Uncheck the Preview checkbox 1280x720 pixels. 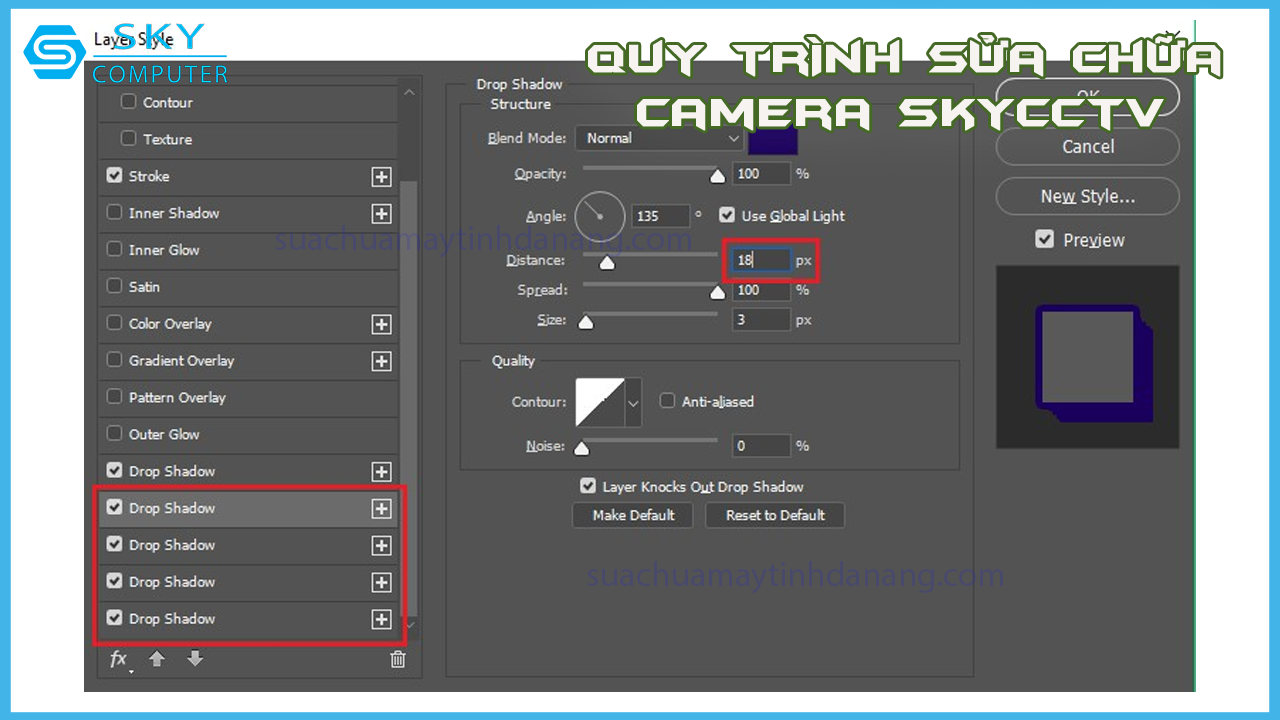[x=1045, y=239]
